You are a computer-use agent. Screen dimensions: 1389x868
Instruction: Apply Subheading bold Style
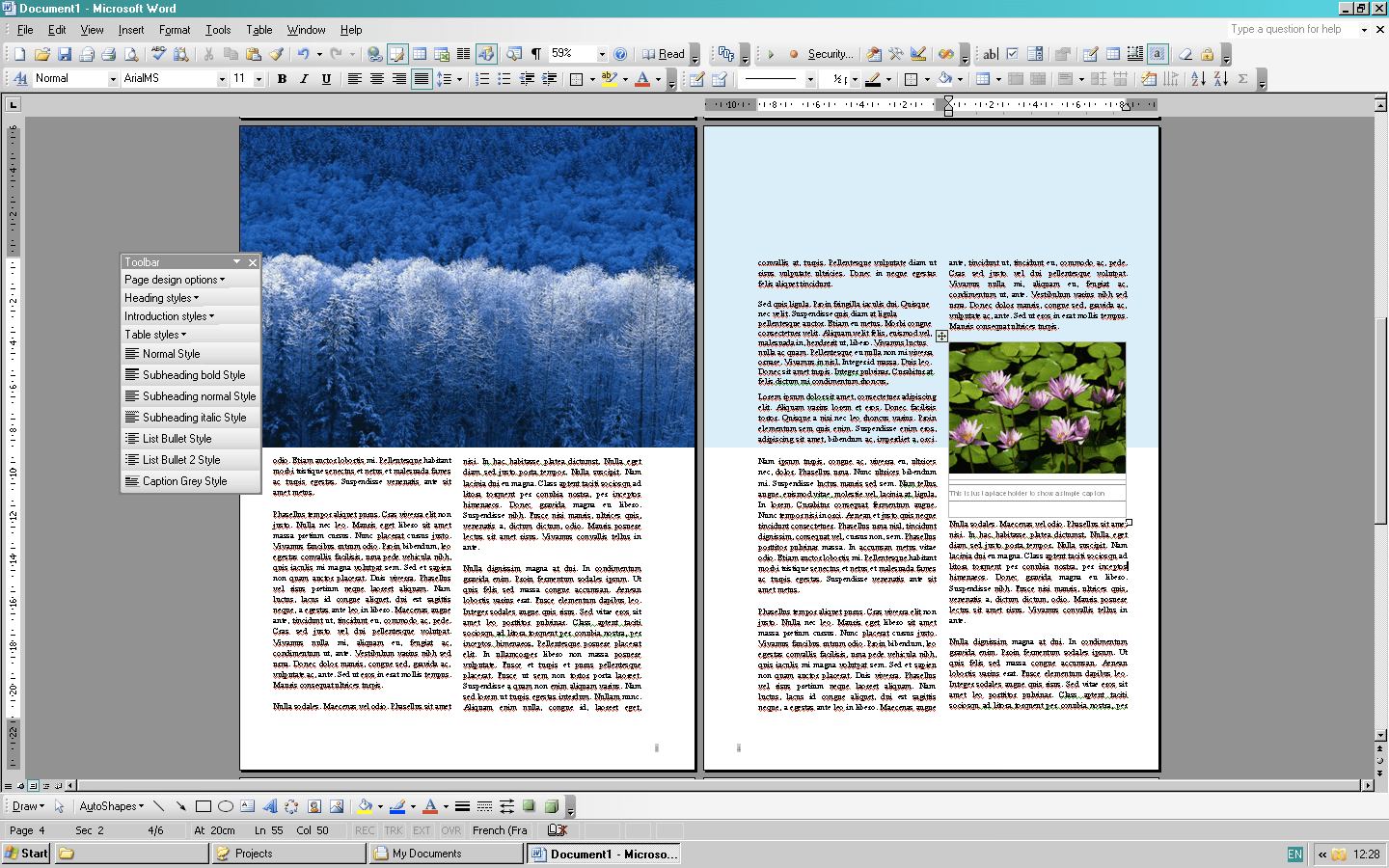coord(191,375)
